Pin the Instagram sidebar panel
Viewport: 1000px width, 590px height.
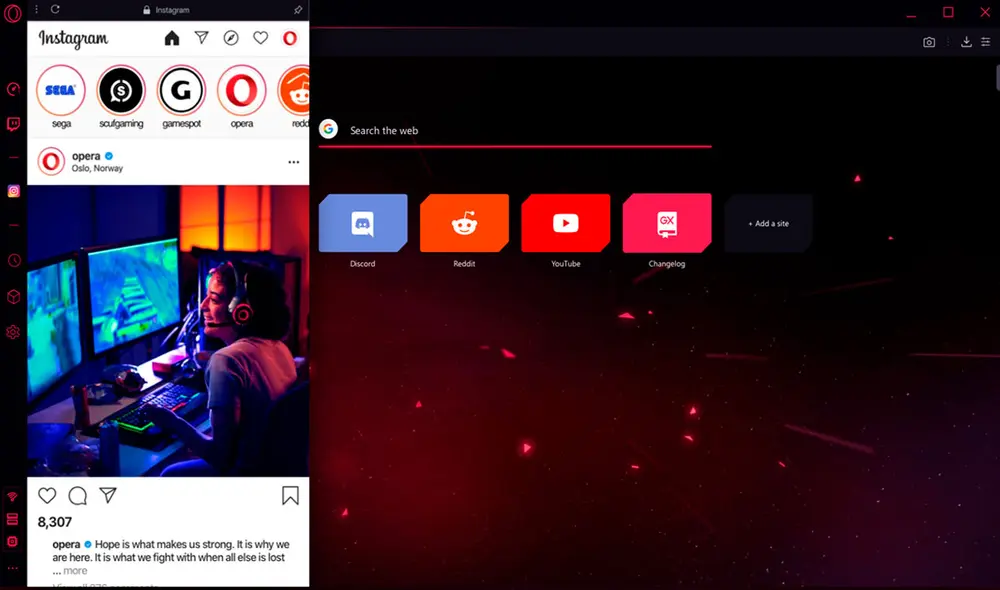click(297, 9)
